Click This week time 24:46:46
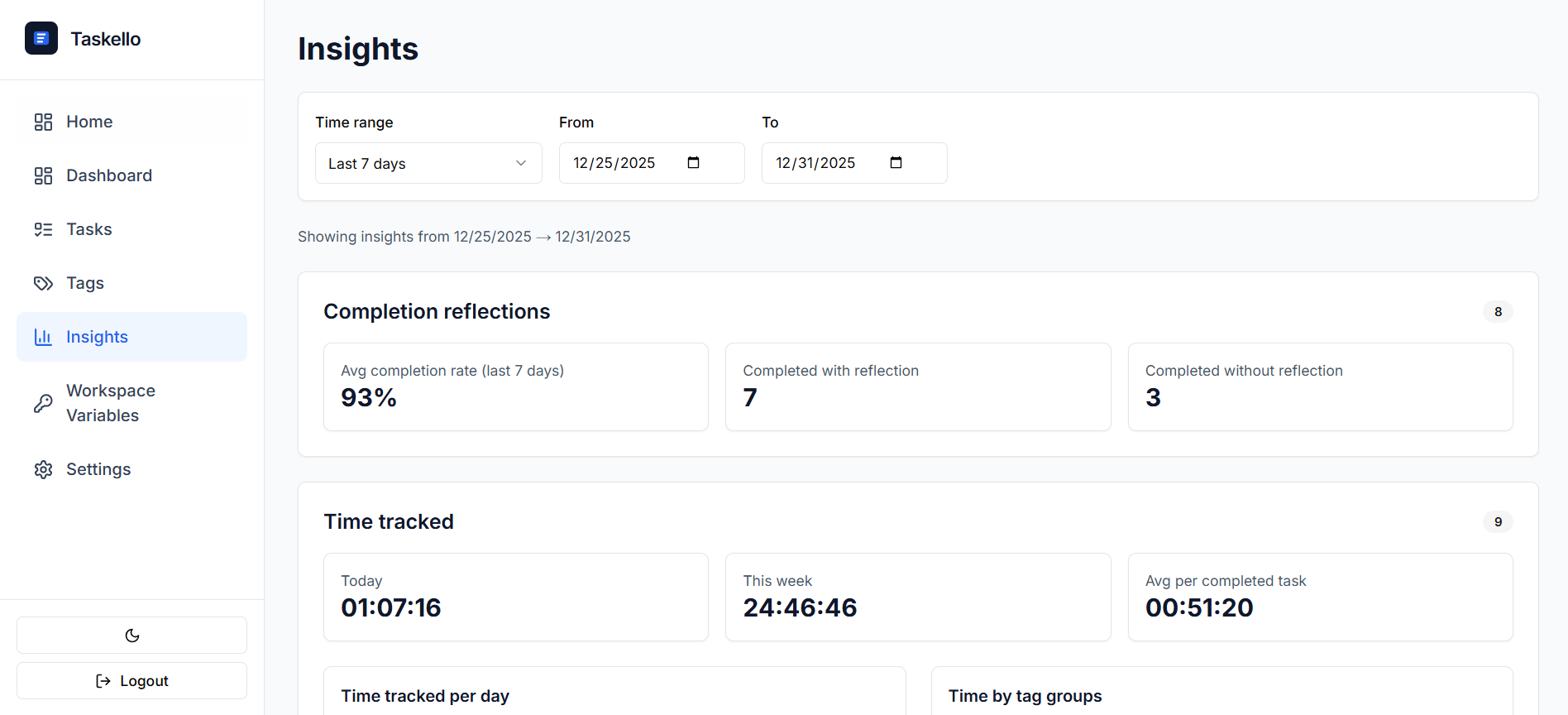This screenshot has width=1568, height=715. [x=800, y=608]
